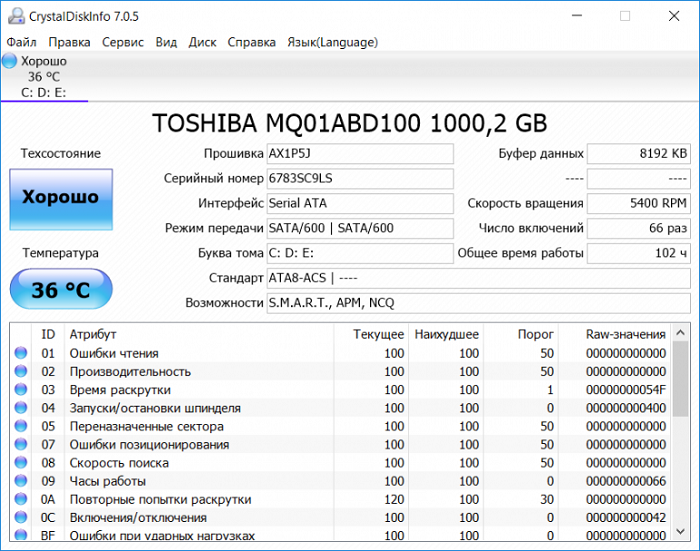The height and width of the screenshot is (551, 700).
Task: Click status orb for attribute 01 Ошибки чтения
Action: click(21, 353)
